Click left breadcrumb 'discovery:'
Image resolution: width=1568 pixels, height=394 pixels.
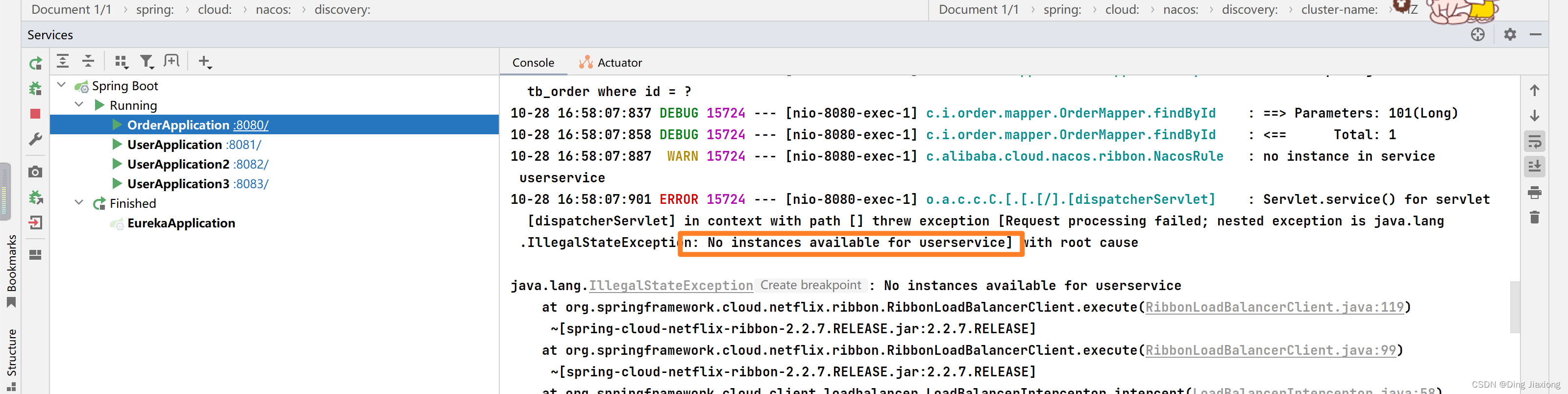[x=342, y=9]
